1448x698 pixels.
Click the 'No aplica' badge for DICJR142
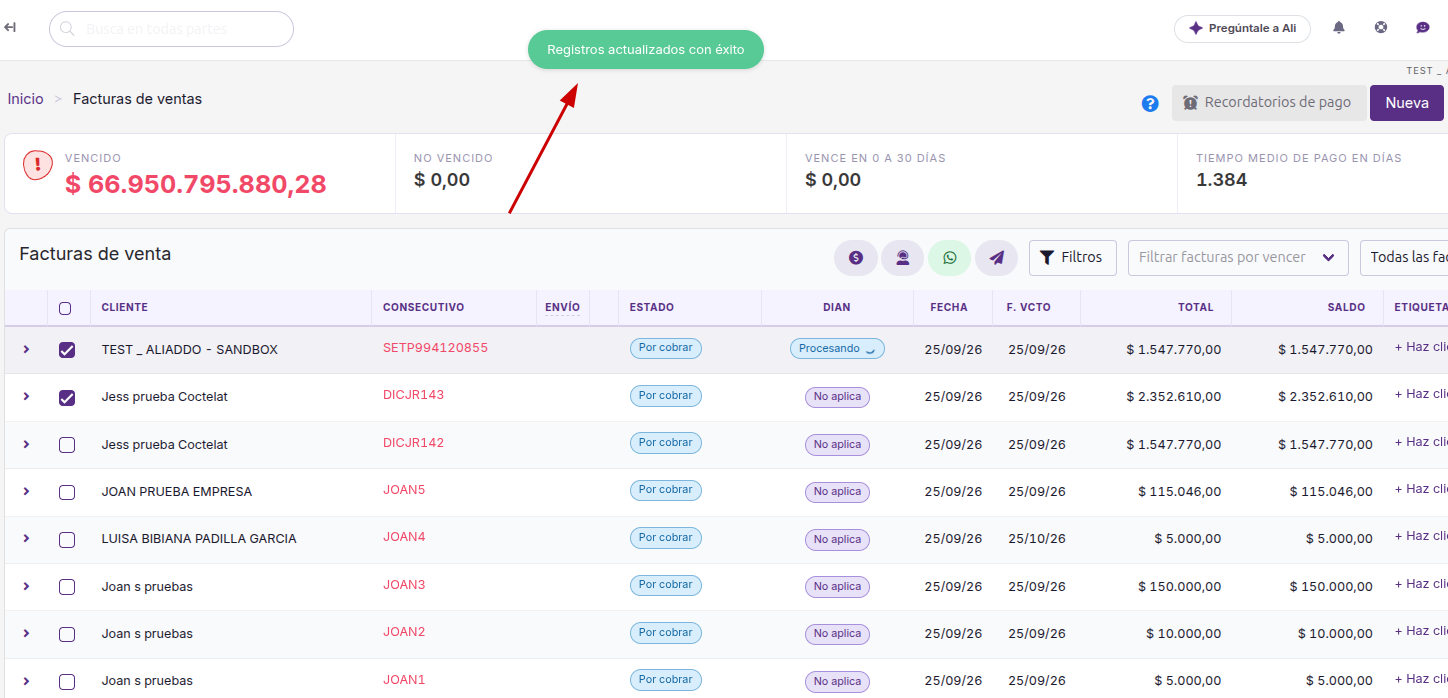click(x=837, y=444)
